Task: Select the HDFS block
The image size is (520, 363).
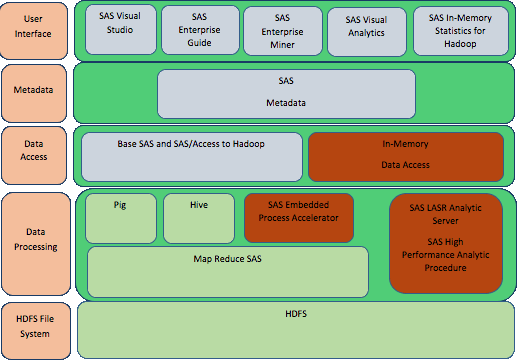Action: (296, 330)
